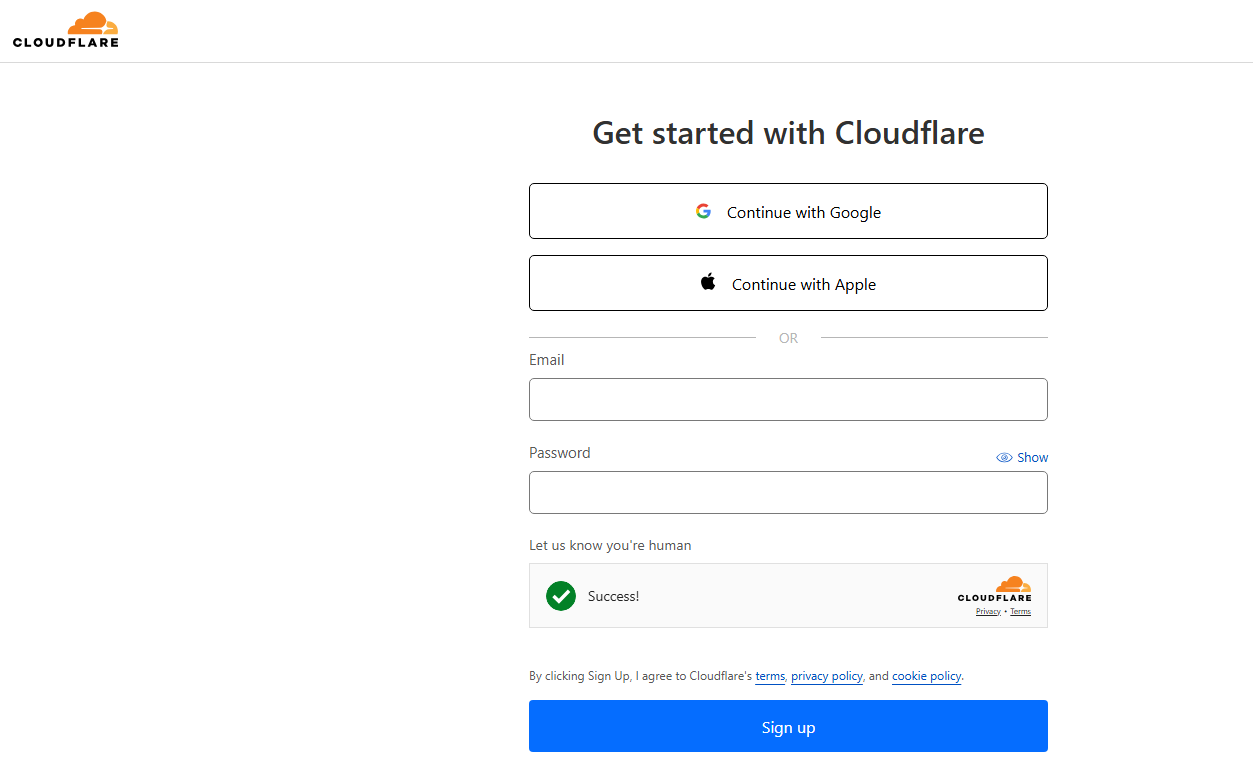Open the Terms link in the captcha widget
Viewport: 1253px width, 762px height.
click(1020, 611)
